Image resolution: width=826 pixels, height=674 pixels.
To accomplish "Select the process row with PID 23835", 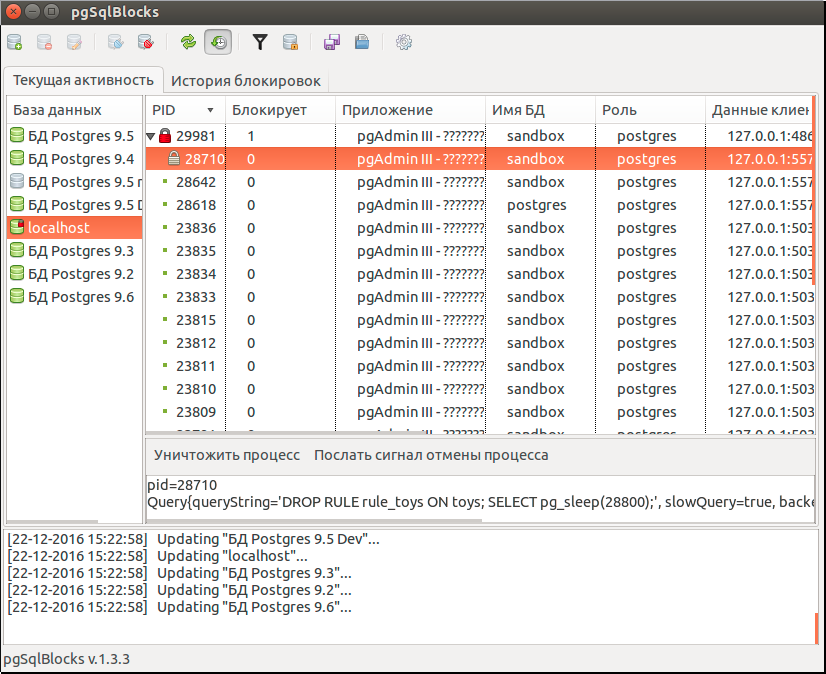I will 479,251.
